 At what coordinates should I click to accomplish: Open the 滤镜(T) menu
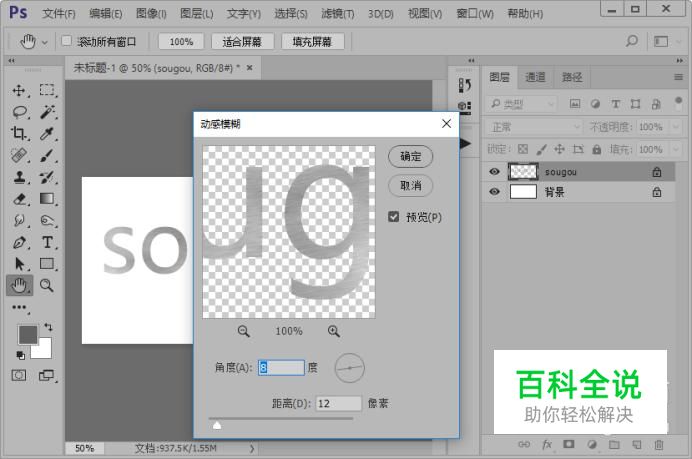338,14
